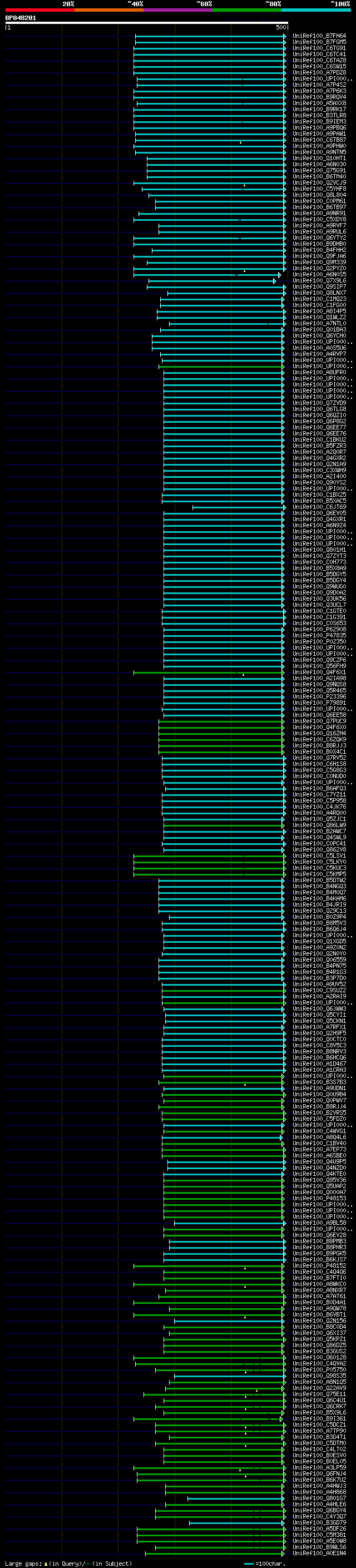Click hit label UniRef100_P02350
This screenshot has width=356, height=1568.
[319, 641]
